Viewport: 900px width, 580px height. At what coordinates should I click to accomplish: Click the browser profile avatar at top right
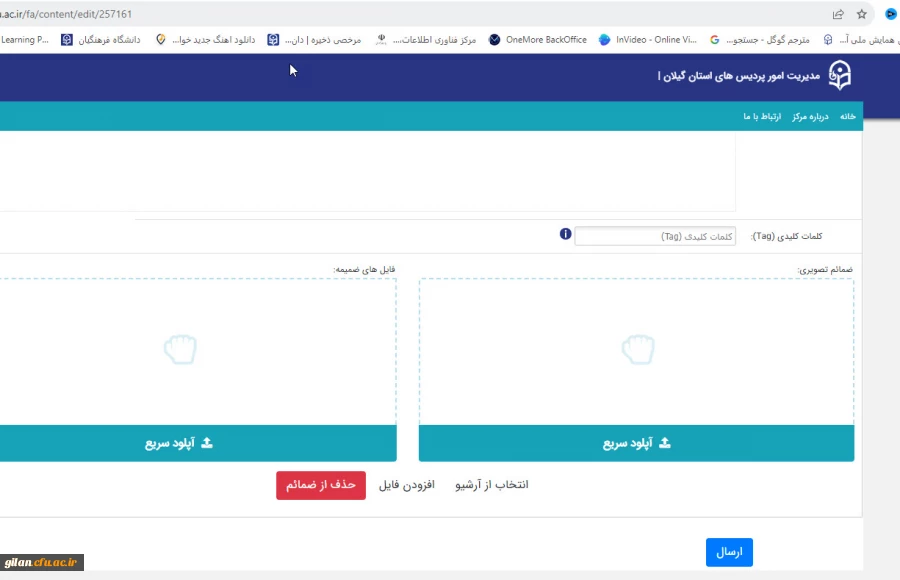pyautogui.click(x=889, y=14)
